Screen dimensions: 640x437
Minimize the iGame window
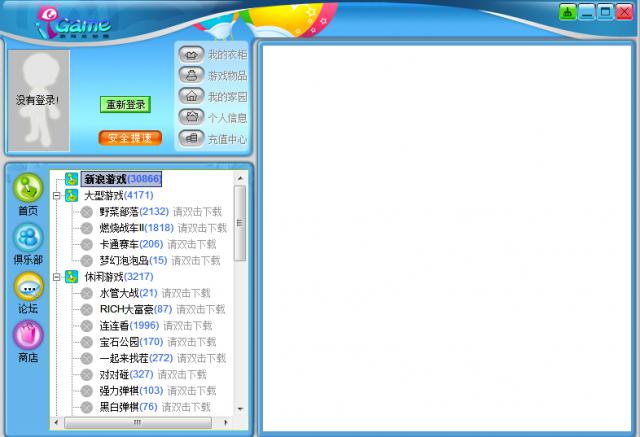coord(586,12)
